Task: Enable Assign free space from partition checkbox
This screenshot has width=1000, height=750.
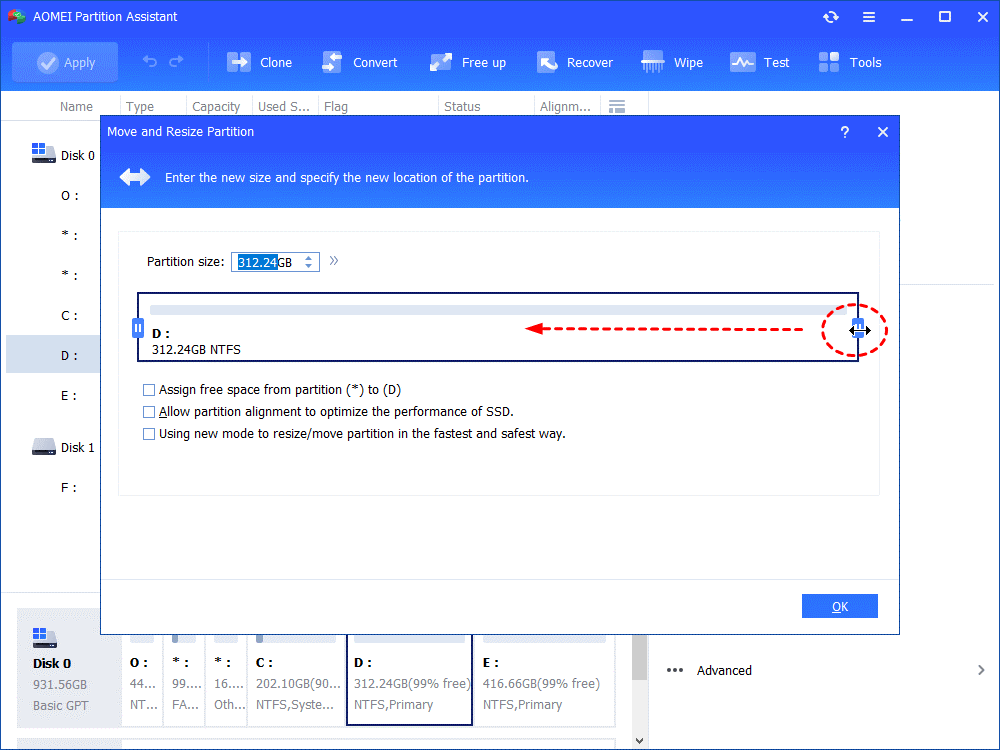Action: pos(149,390)
